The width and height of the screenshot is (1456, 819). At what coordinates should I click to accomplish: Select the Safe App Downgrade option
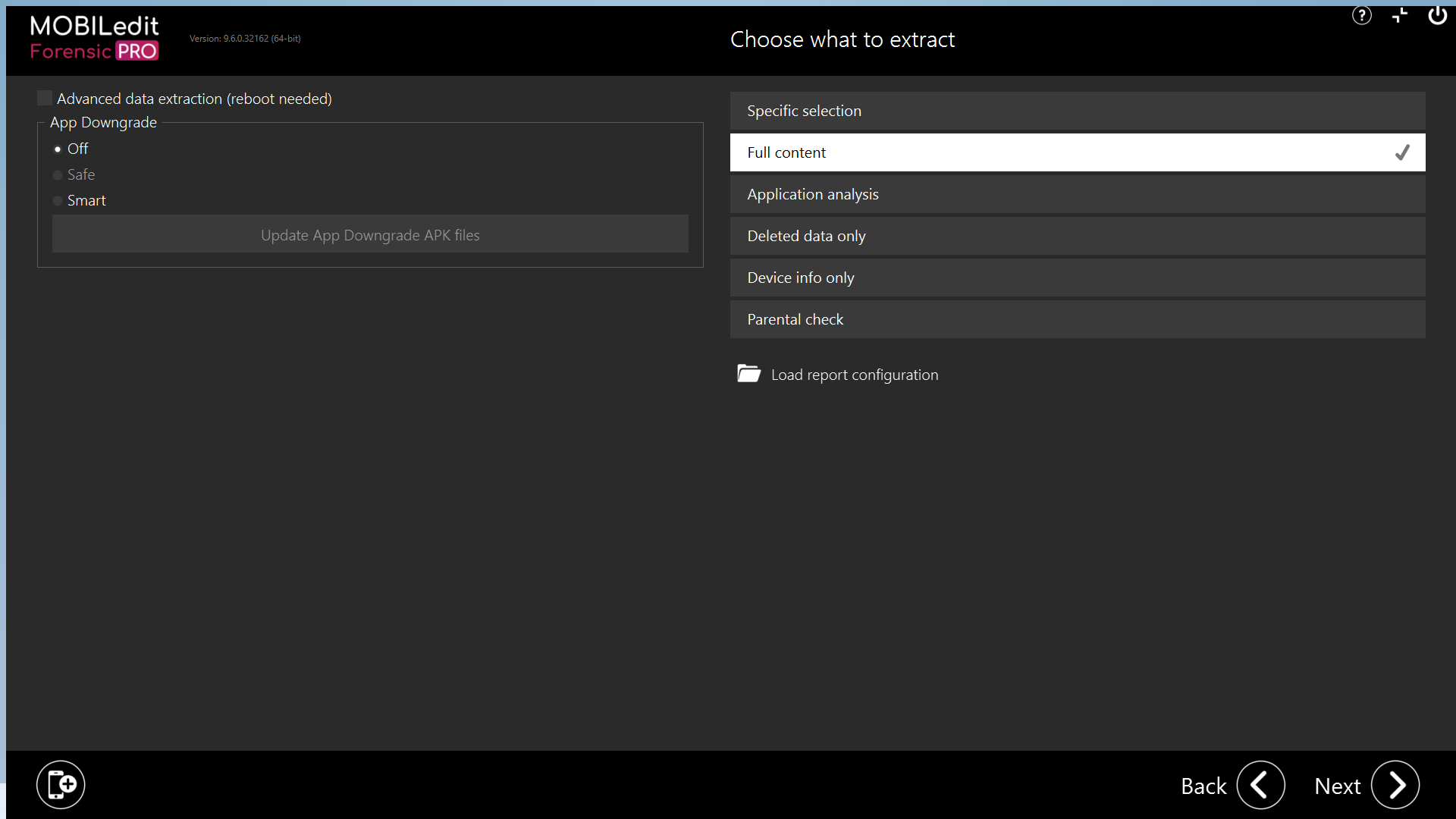click(x=58, y=175)
